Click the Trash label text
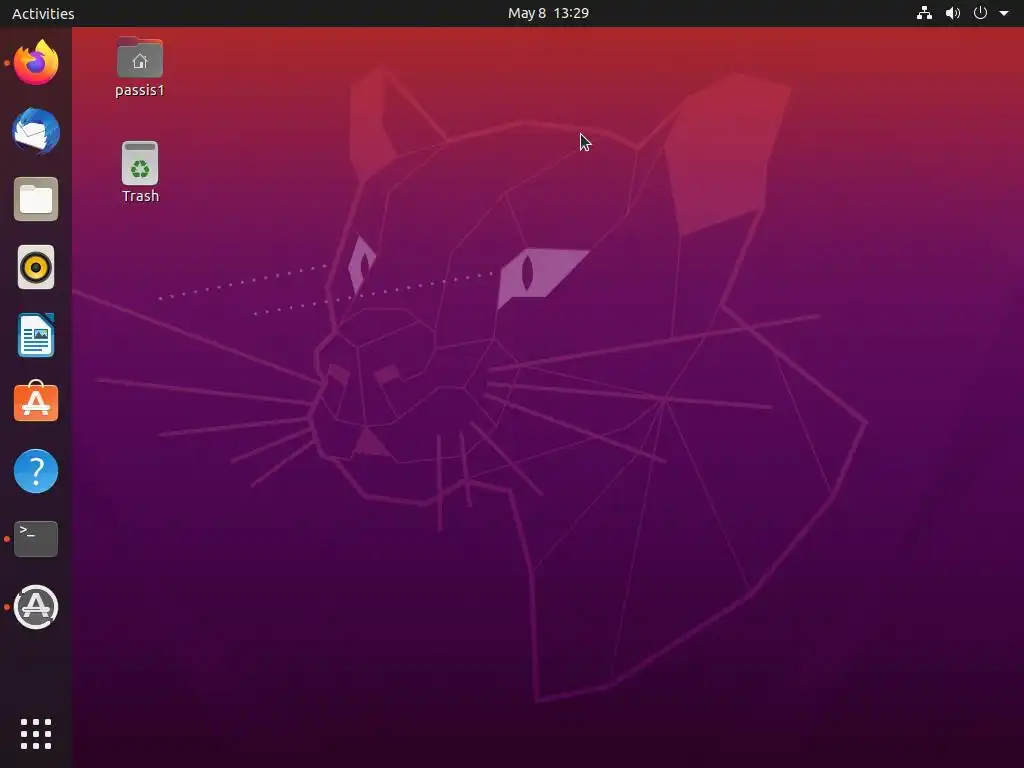 [x=140, y=196]
